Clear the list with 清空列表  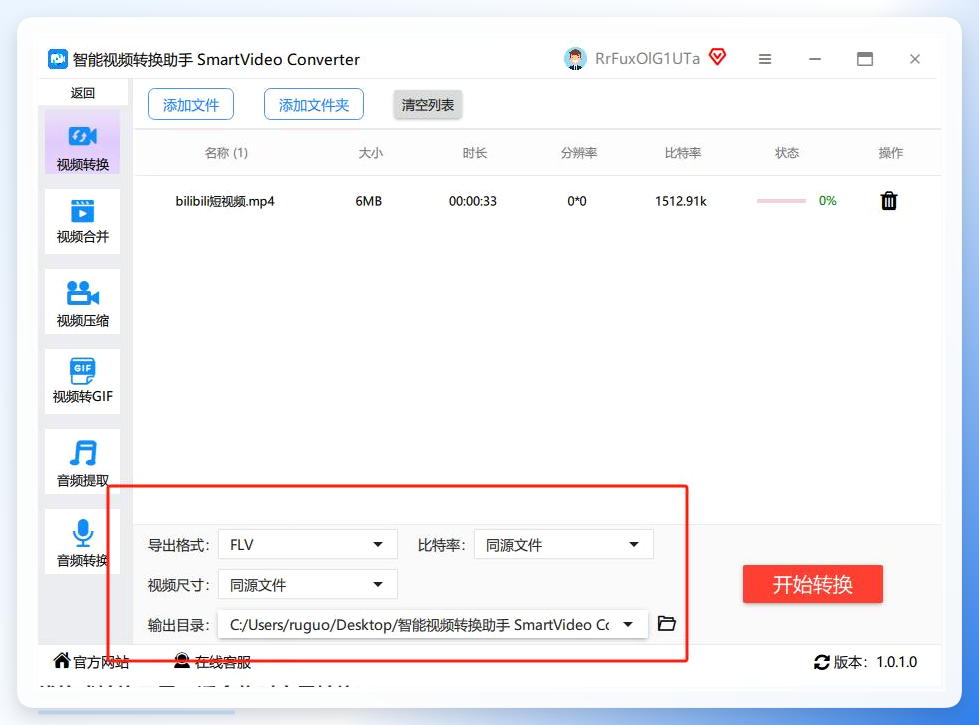[428, 104]
